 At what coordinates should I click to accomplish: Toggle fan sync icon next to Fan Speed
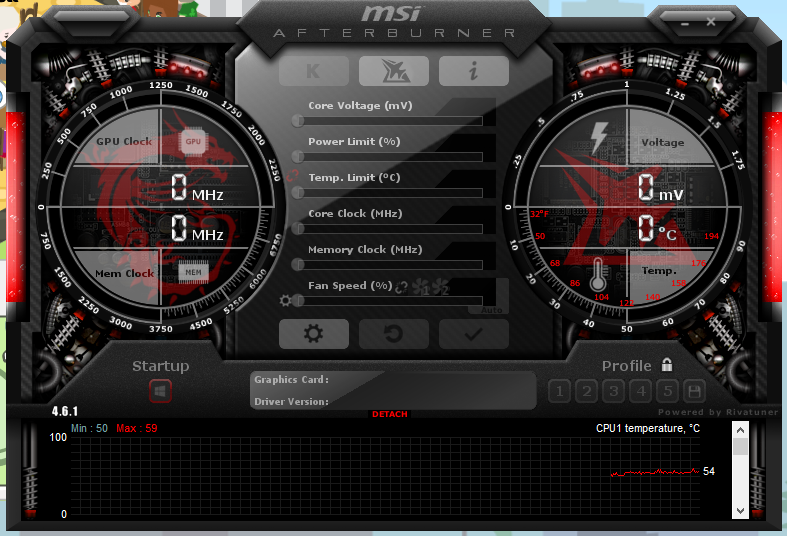click(x=401, y=288)
